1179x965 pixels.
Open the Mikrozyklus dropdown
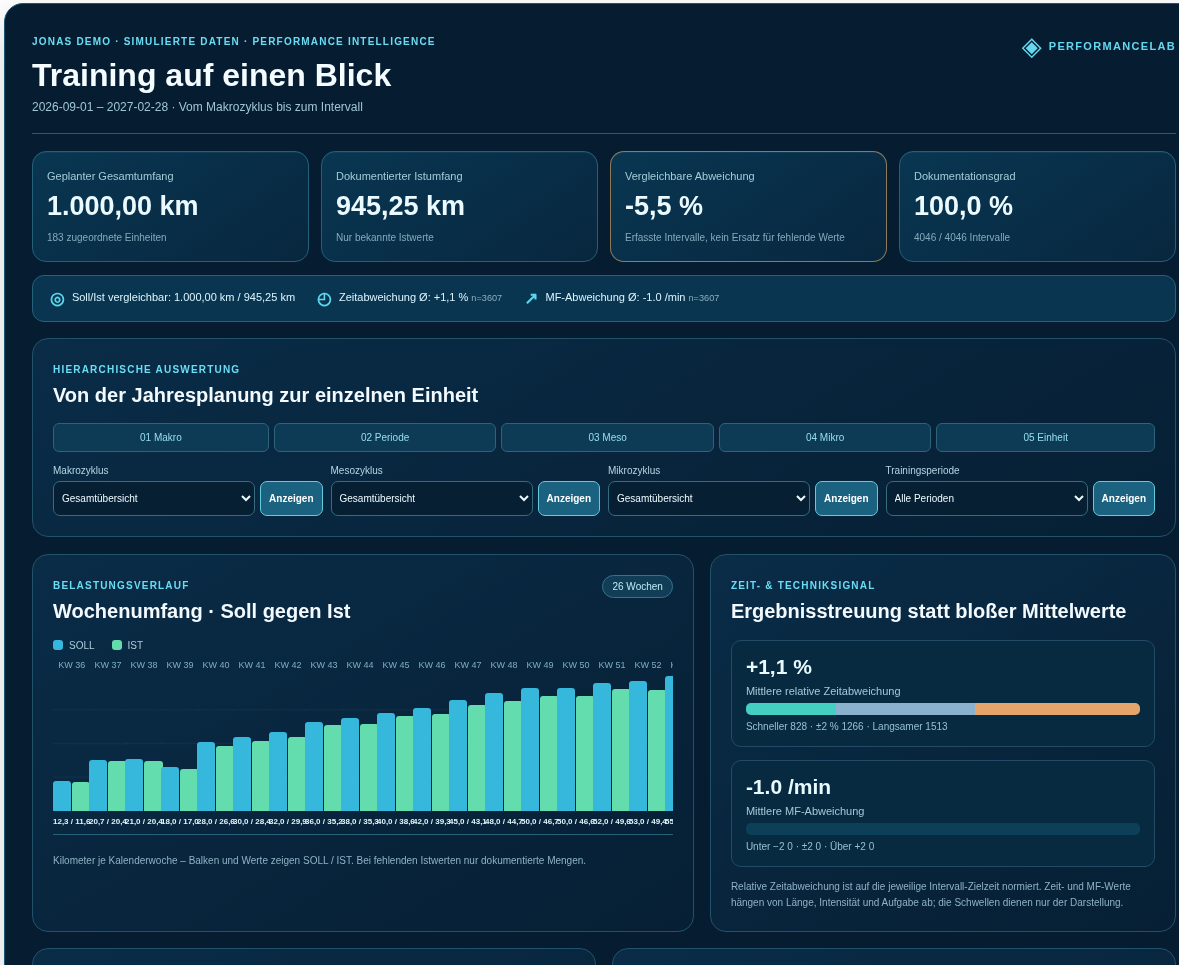709,499
